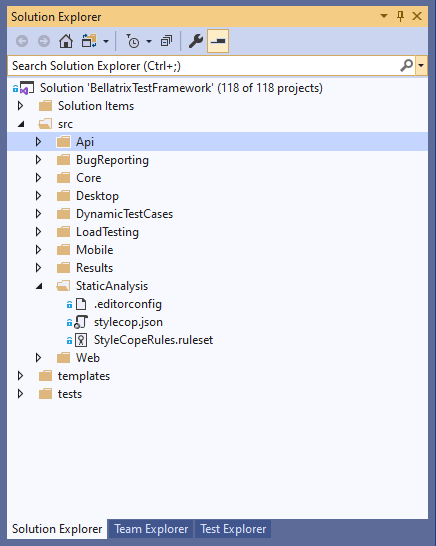Expand the Solution Items folder
The image size is (436, 546).
(x=21, y=106)
